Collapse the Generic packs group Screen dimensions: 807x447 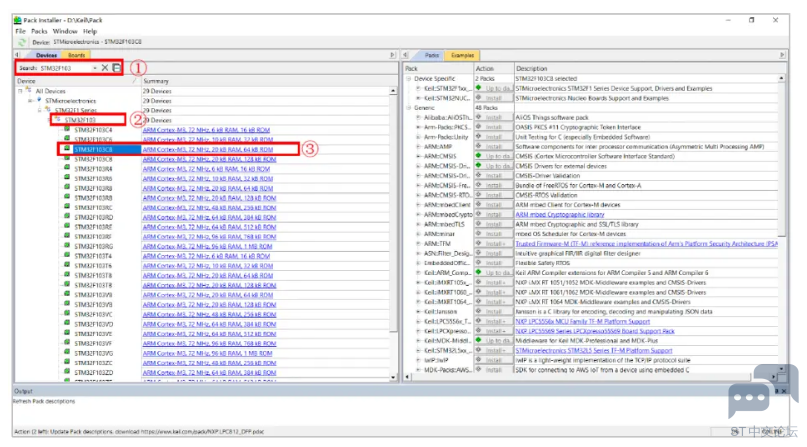pos(409,108)
